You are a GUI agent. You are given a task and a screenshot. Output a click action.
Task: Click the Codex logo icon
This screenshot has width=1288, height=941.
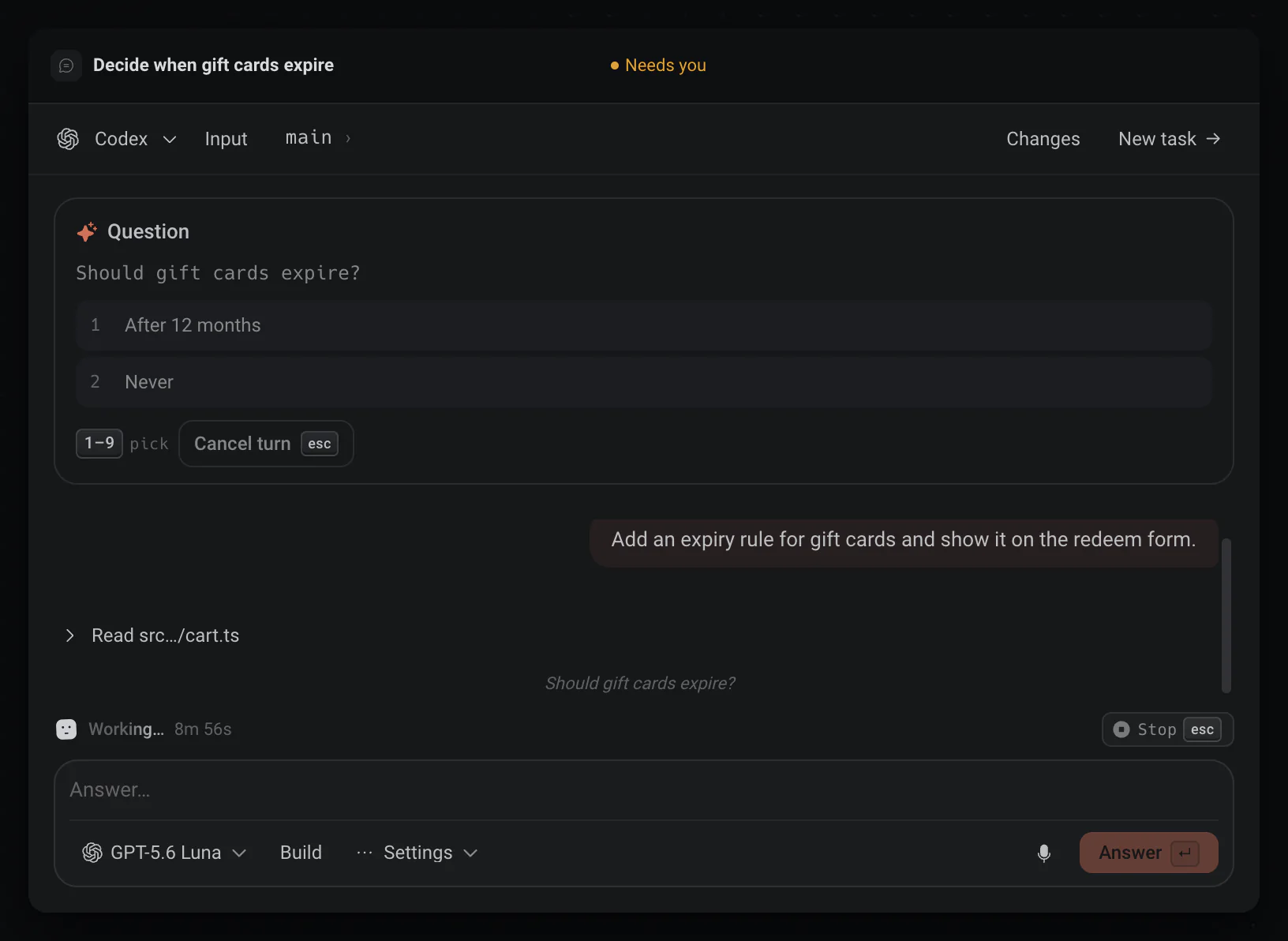point(68,139)
